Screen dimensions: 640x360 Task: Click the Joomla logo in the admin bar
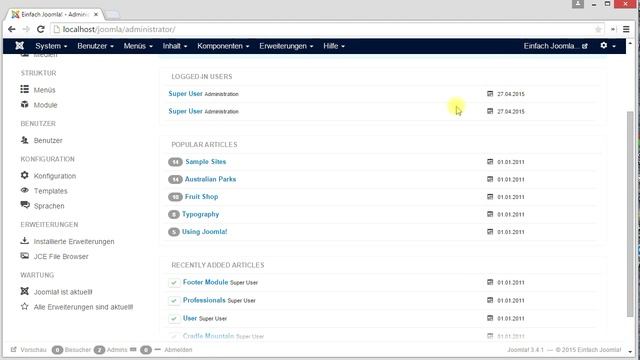tap(19, 46)
